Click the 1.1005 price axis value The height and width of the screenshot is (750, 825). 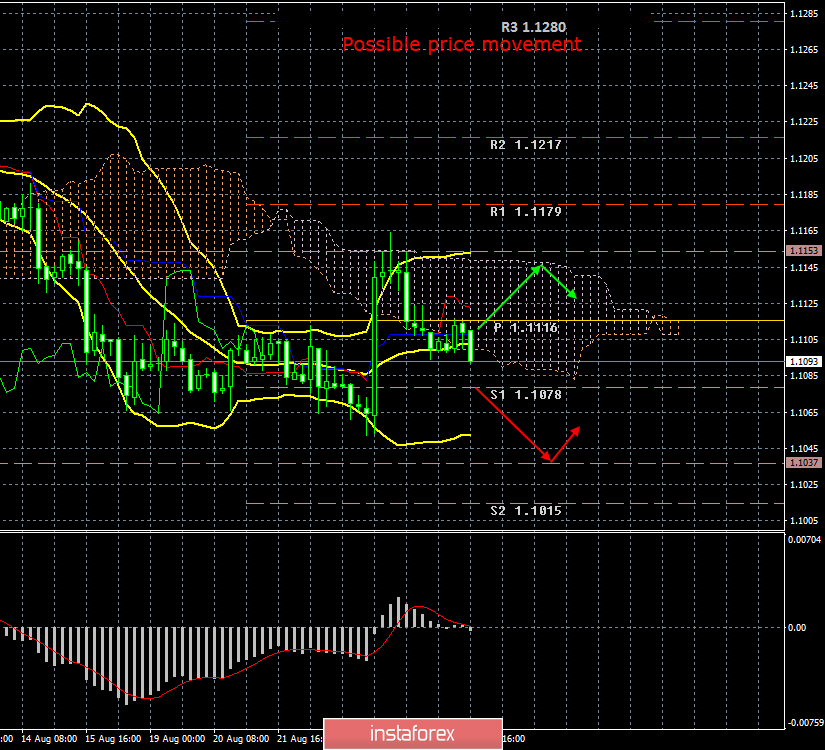coord(804,521)
